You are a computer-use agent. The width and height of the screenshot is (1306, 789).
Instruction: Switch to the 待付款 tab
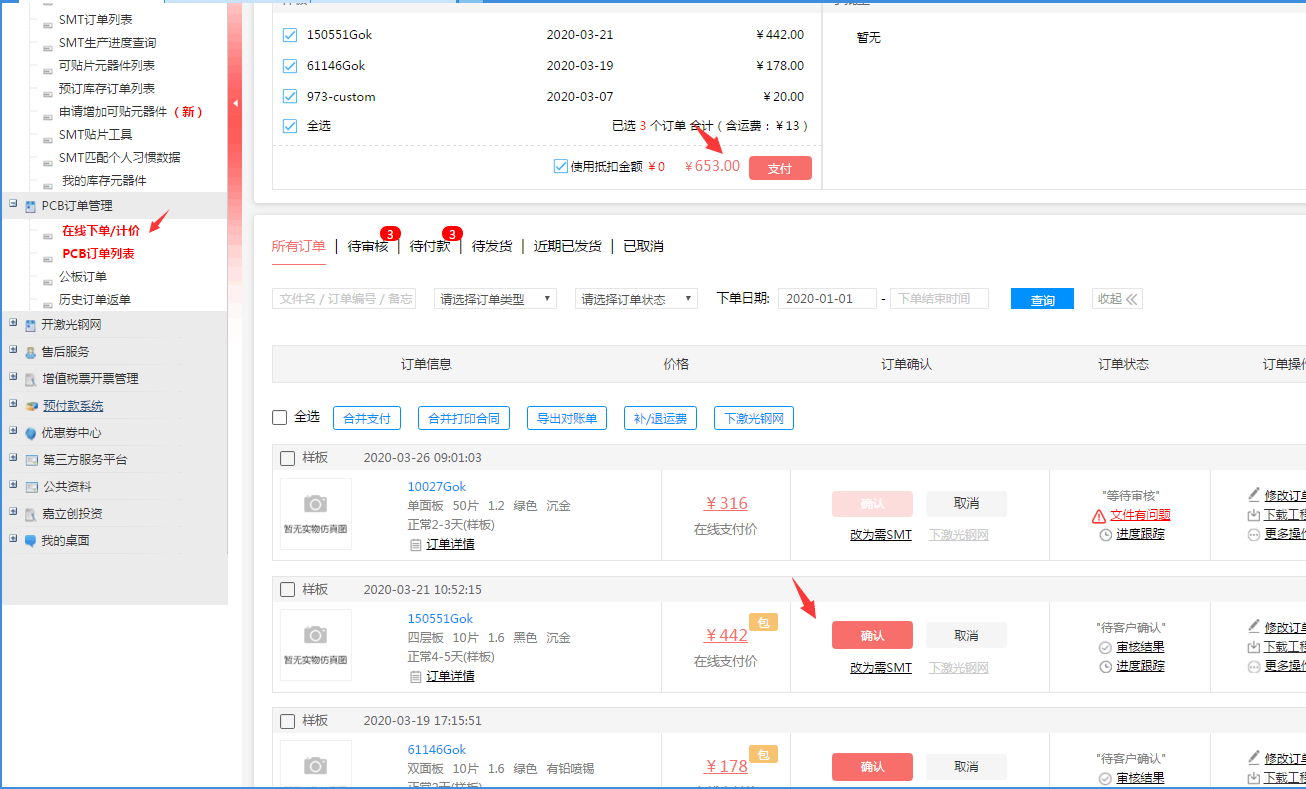pyautogui.click(x=430, y=246)
